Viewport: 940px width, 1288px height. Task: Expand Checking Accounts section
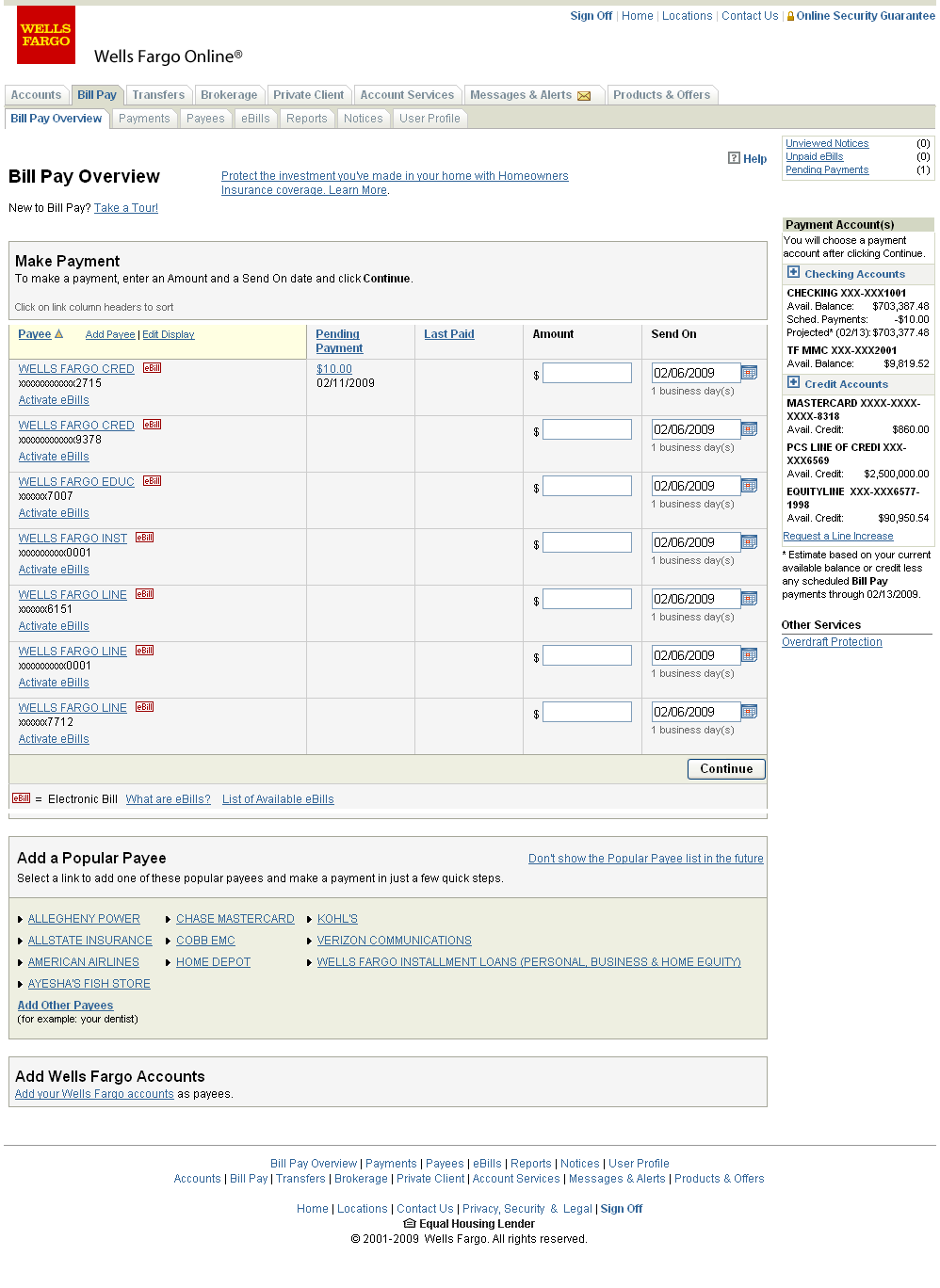(793, 273)
